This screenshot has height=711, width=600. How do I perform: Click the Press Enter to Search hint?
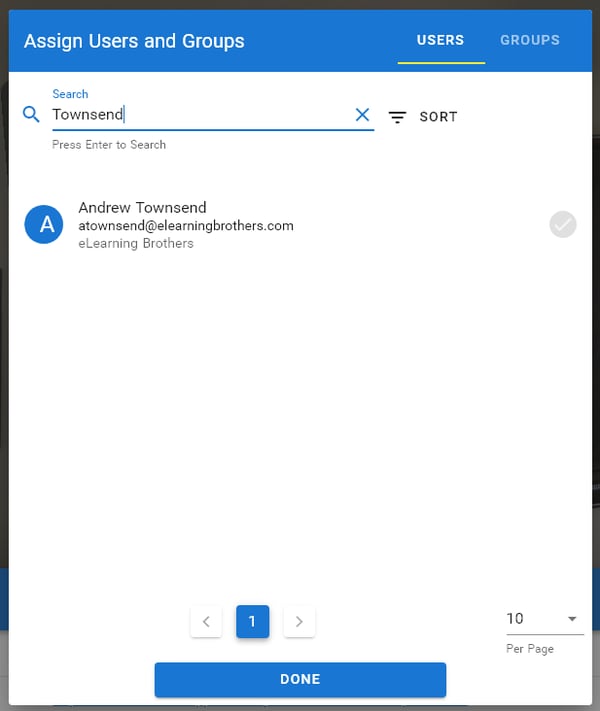pos(109,145)
